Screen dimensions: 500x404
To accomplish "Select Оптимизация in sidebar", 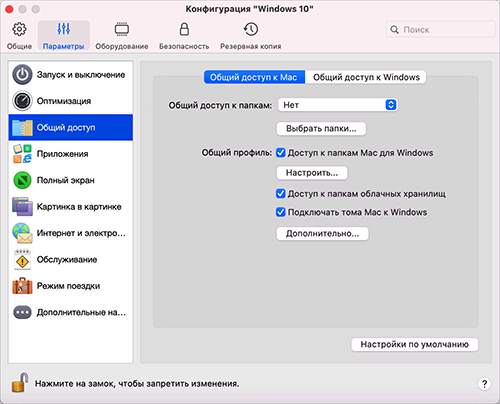I will (71, 101).
